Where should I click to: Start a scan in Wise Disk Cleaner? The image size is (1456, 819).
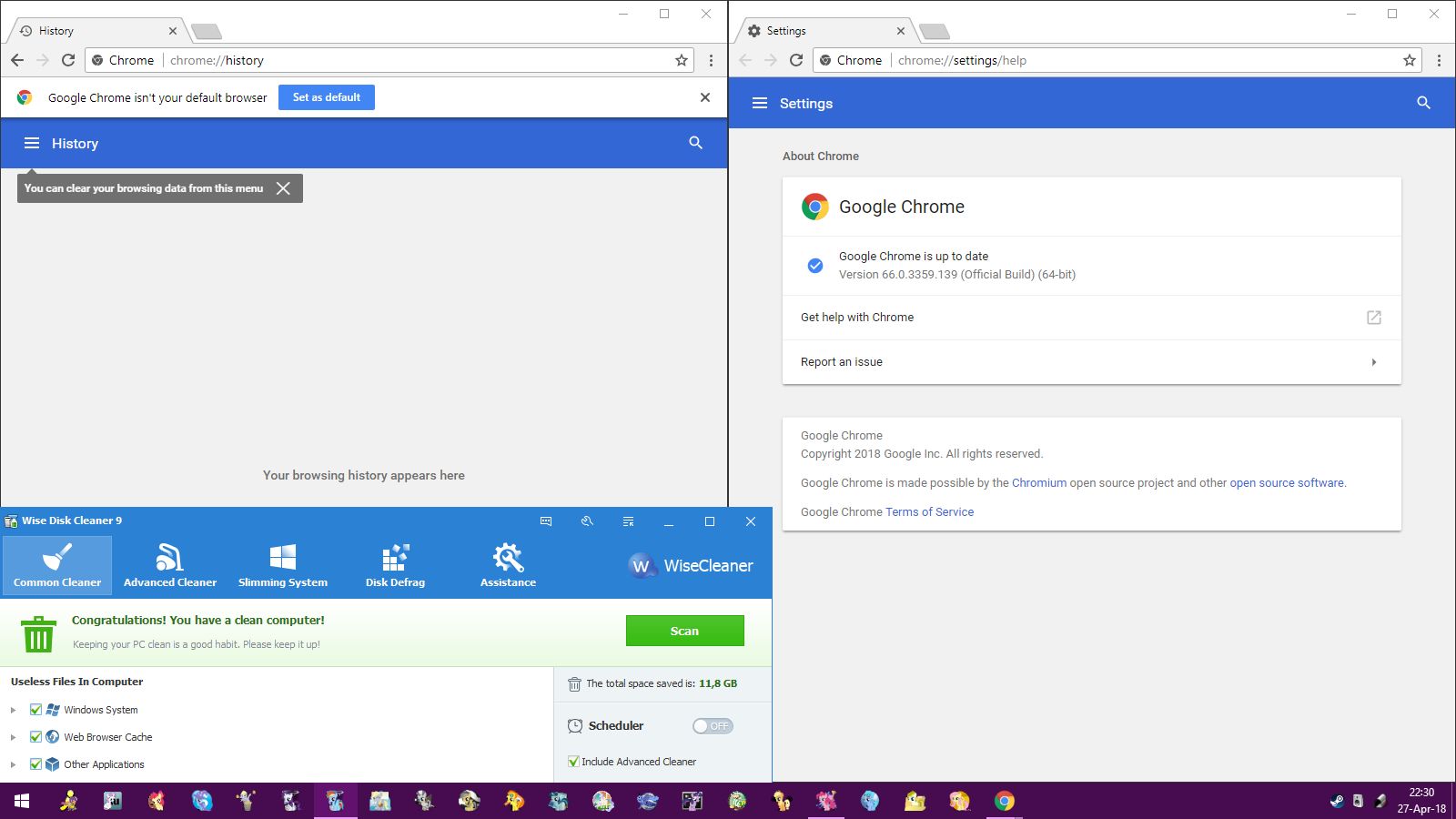(x=685, y=631)
